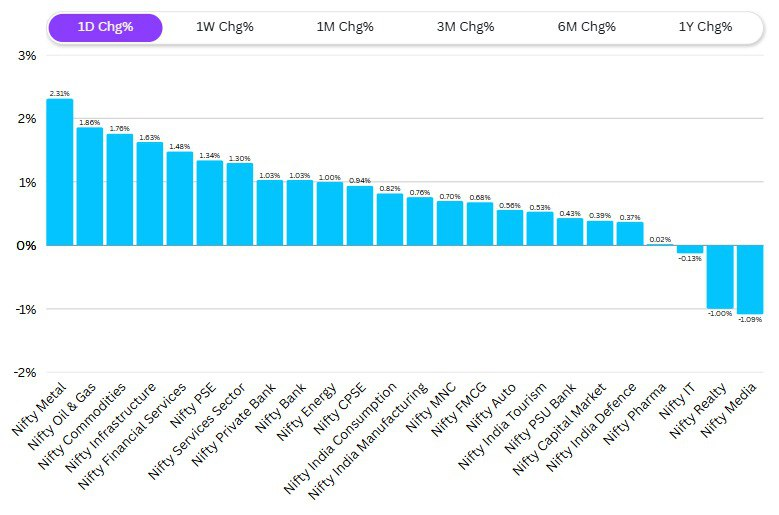Select the 1D Chg% tab

104,27
